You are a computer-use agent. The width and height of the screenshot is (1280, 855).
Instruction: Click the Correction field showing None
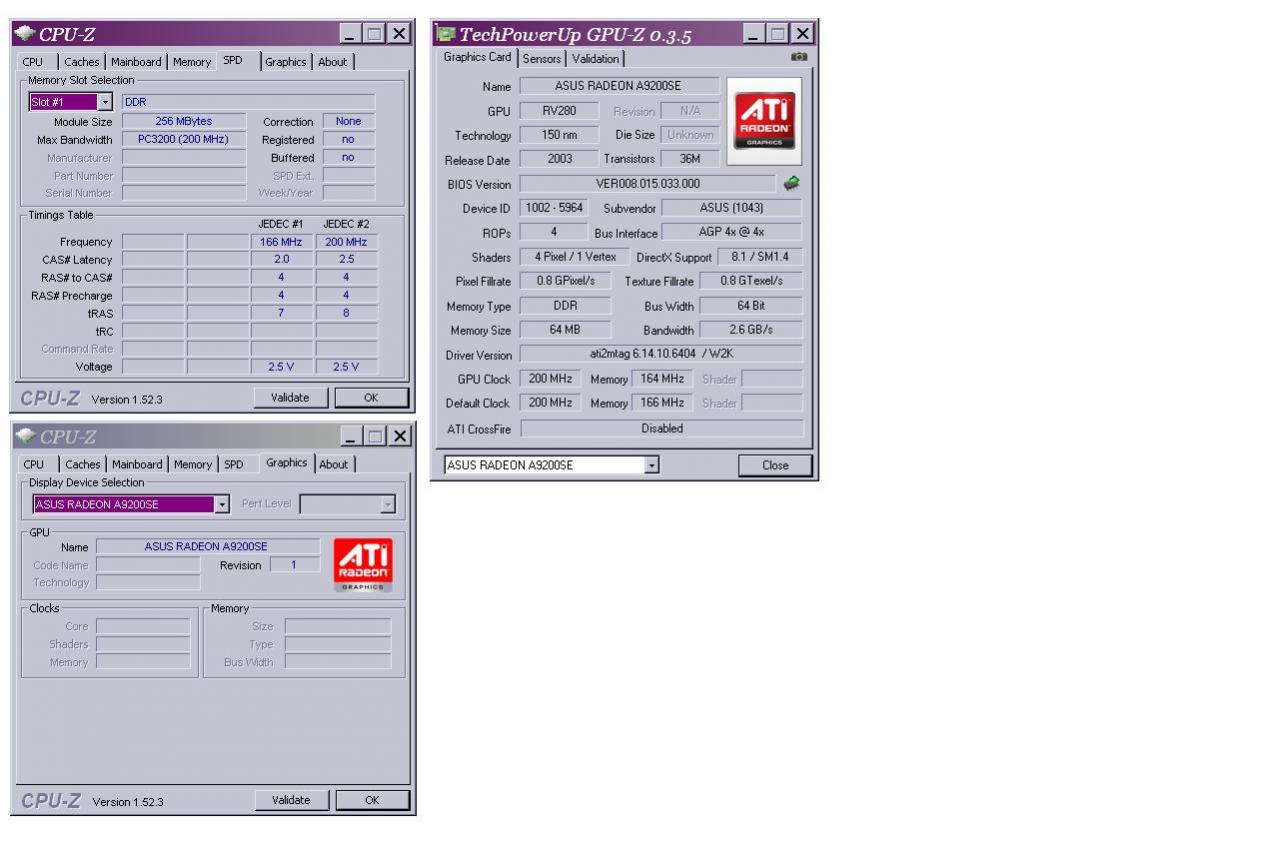click(349, 121)
